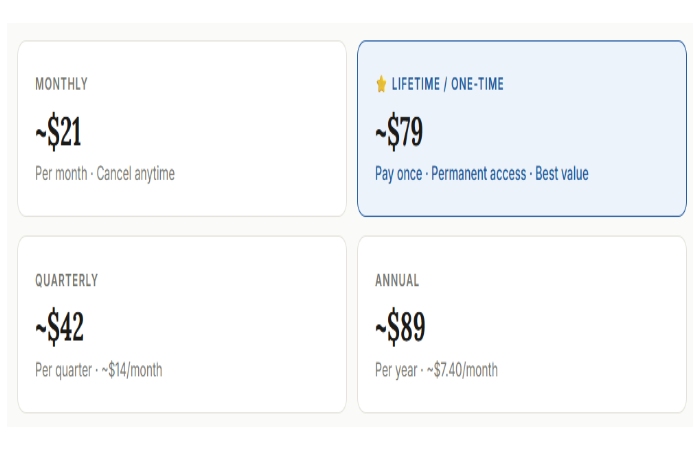This screenshot has height=450, width=700.
Task: Click the ~$42 quarterly price
Action: click(59, 327)
